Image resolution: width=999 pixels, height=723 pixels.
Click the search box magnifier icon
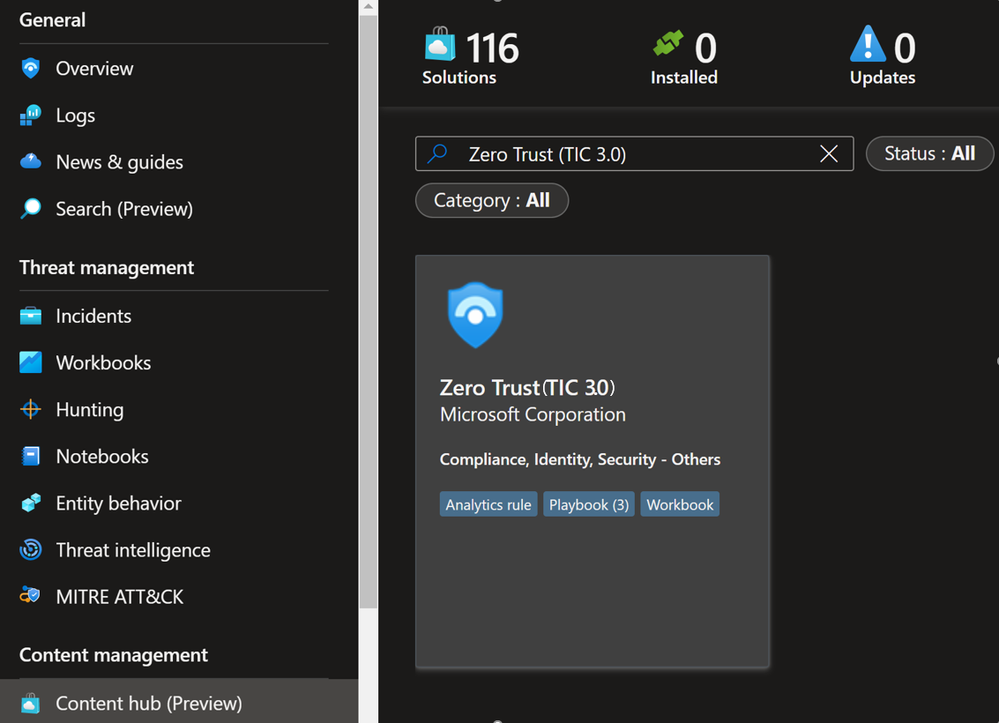(438, 154)
